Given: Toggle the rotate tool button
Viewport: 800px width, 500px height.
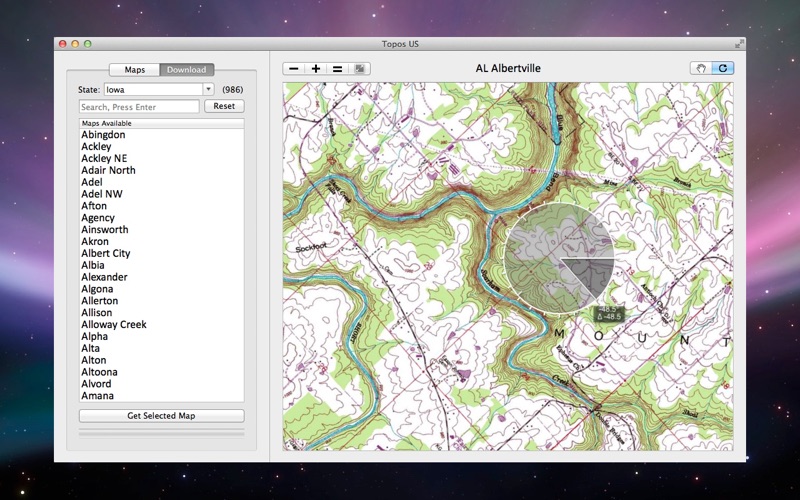Looking at the screenshot, I should (x=723, y=69).
